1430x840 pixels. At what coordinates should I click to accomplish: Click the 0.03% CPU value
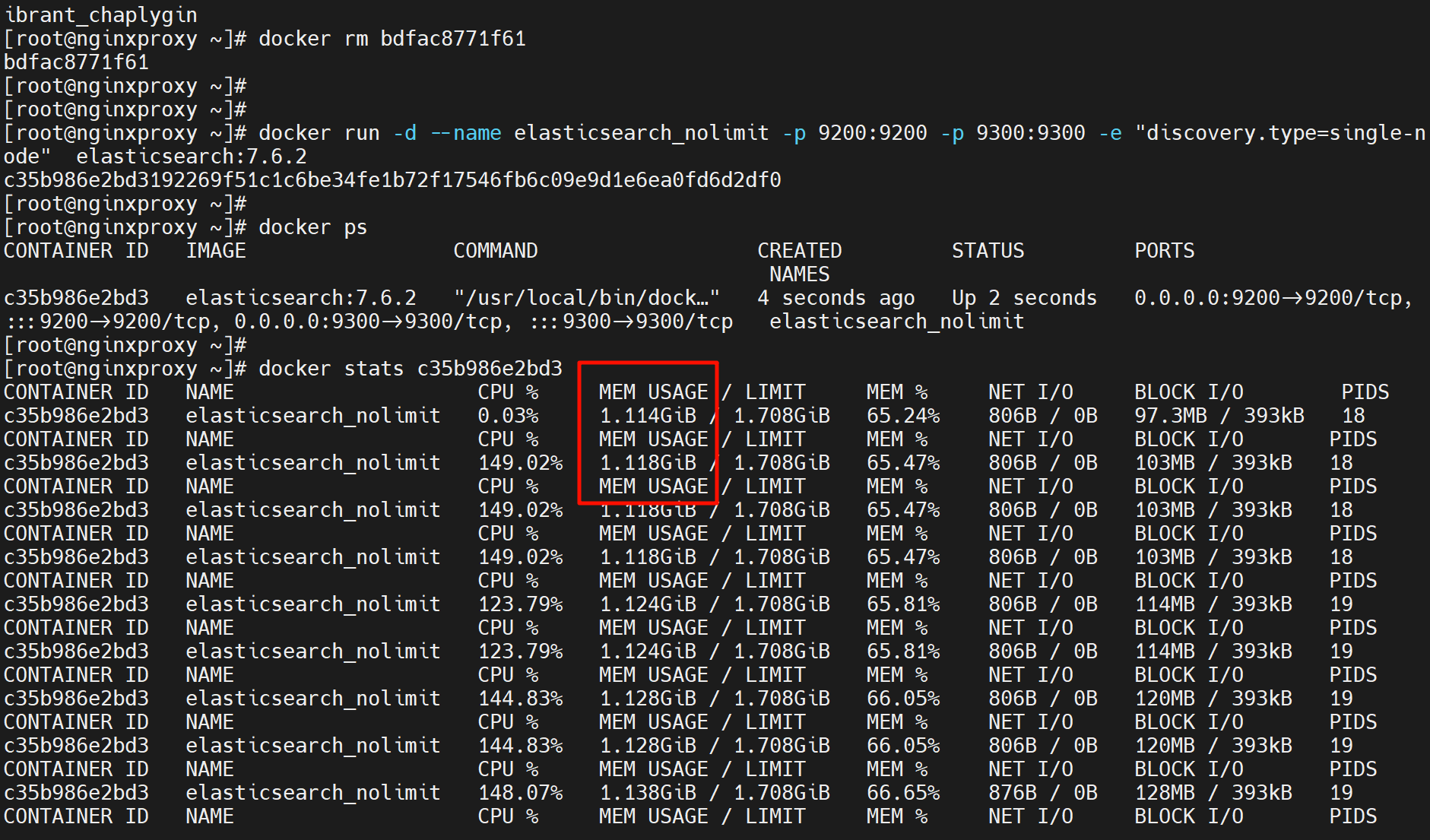[508, 416]
